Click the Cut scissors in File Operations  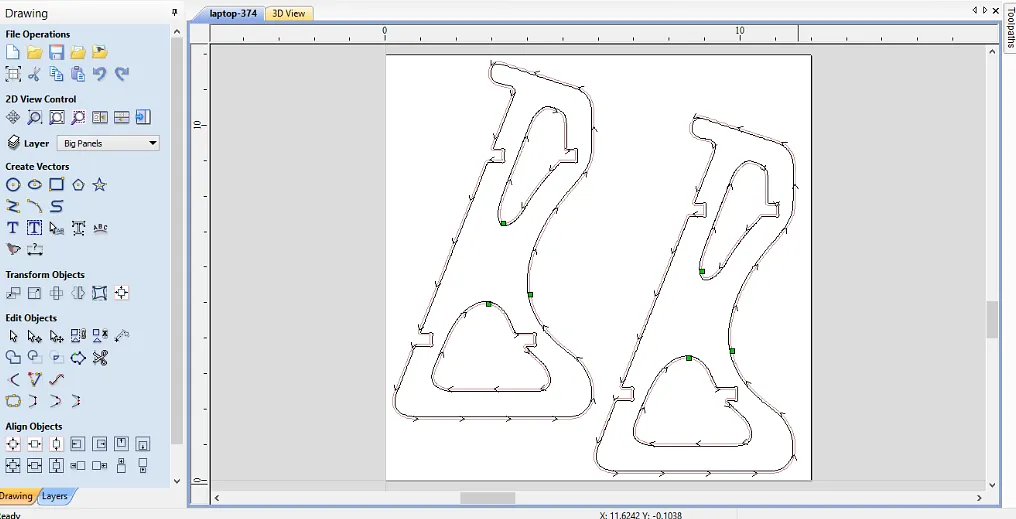(35, 74)
